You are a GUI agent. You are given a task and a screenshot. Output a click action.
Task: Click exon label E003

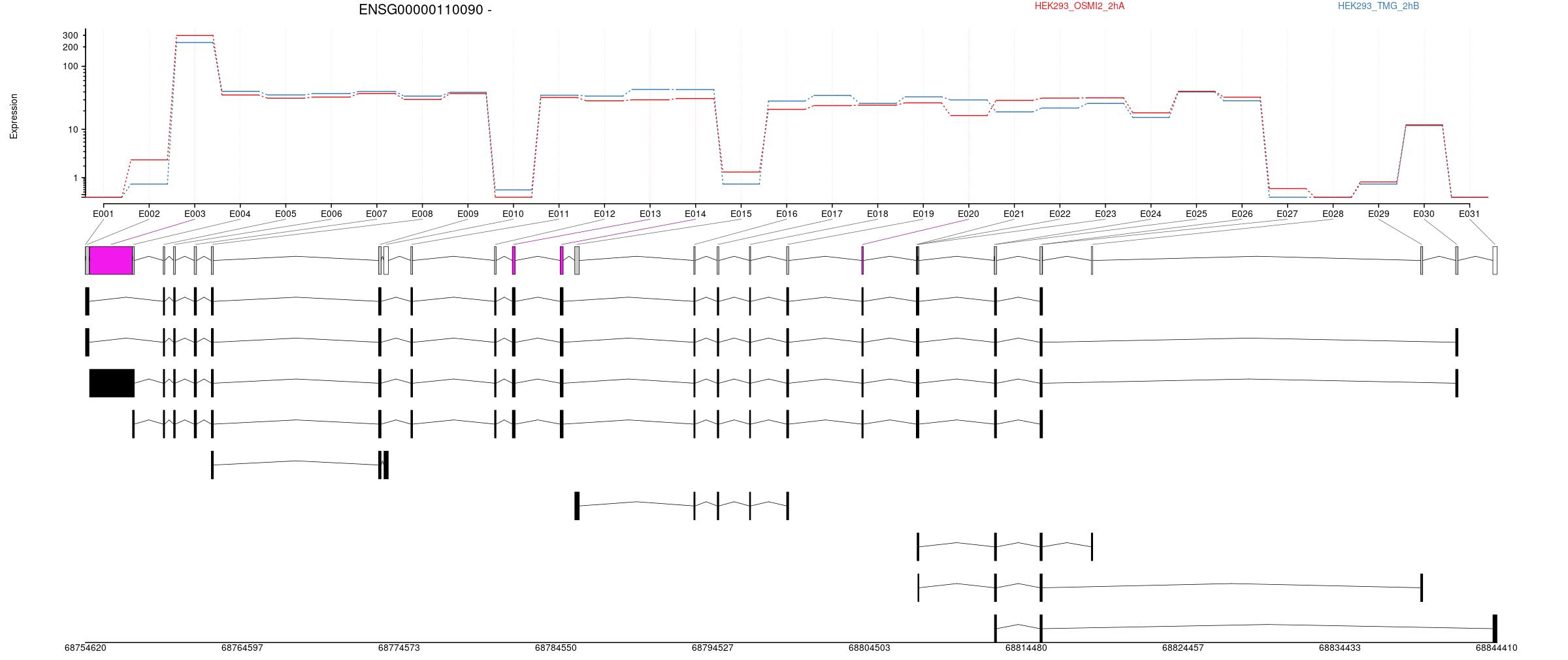195,214
